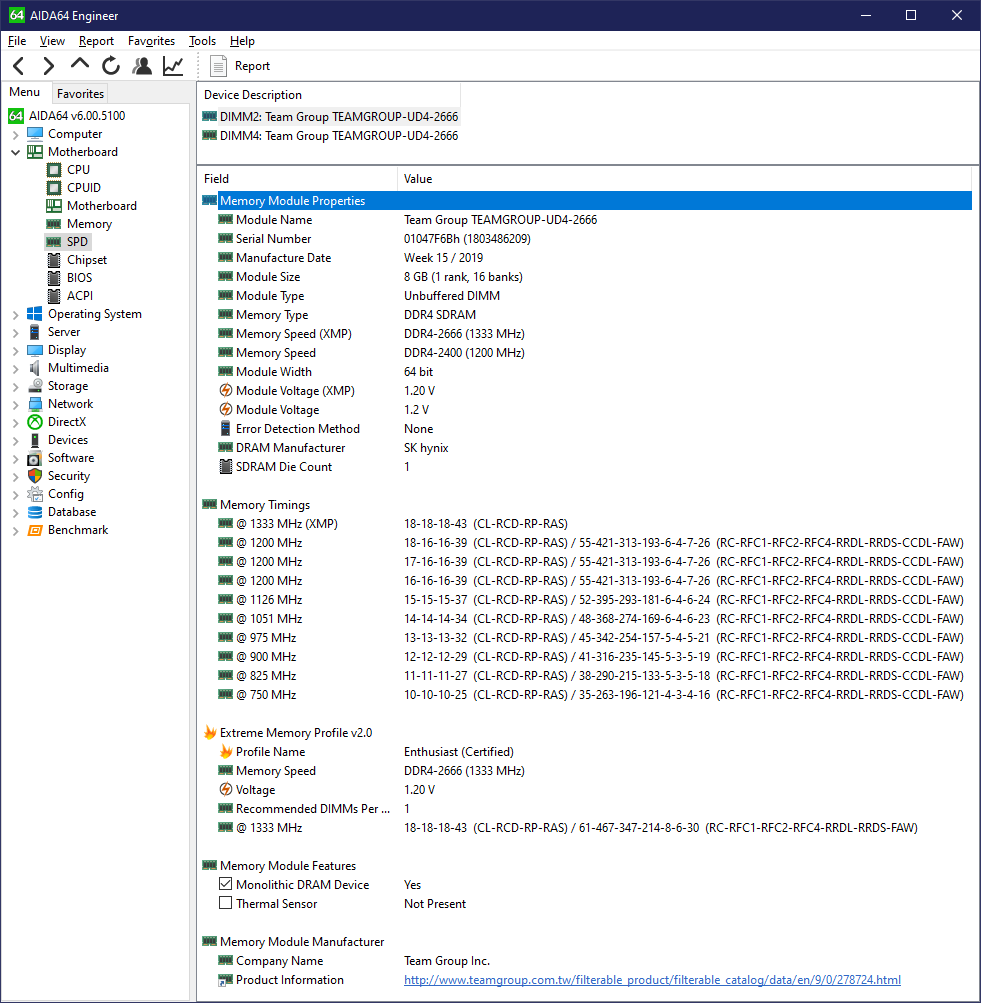Expand the Operating System node
981x1003 pixels.
[x=15, y=314]
